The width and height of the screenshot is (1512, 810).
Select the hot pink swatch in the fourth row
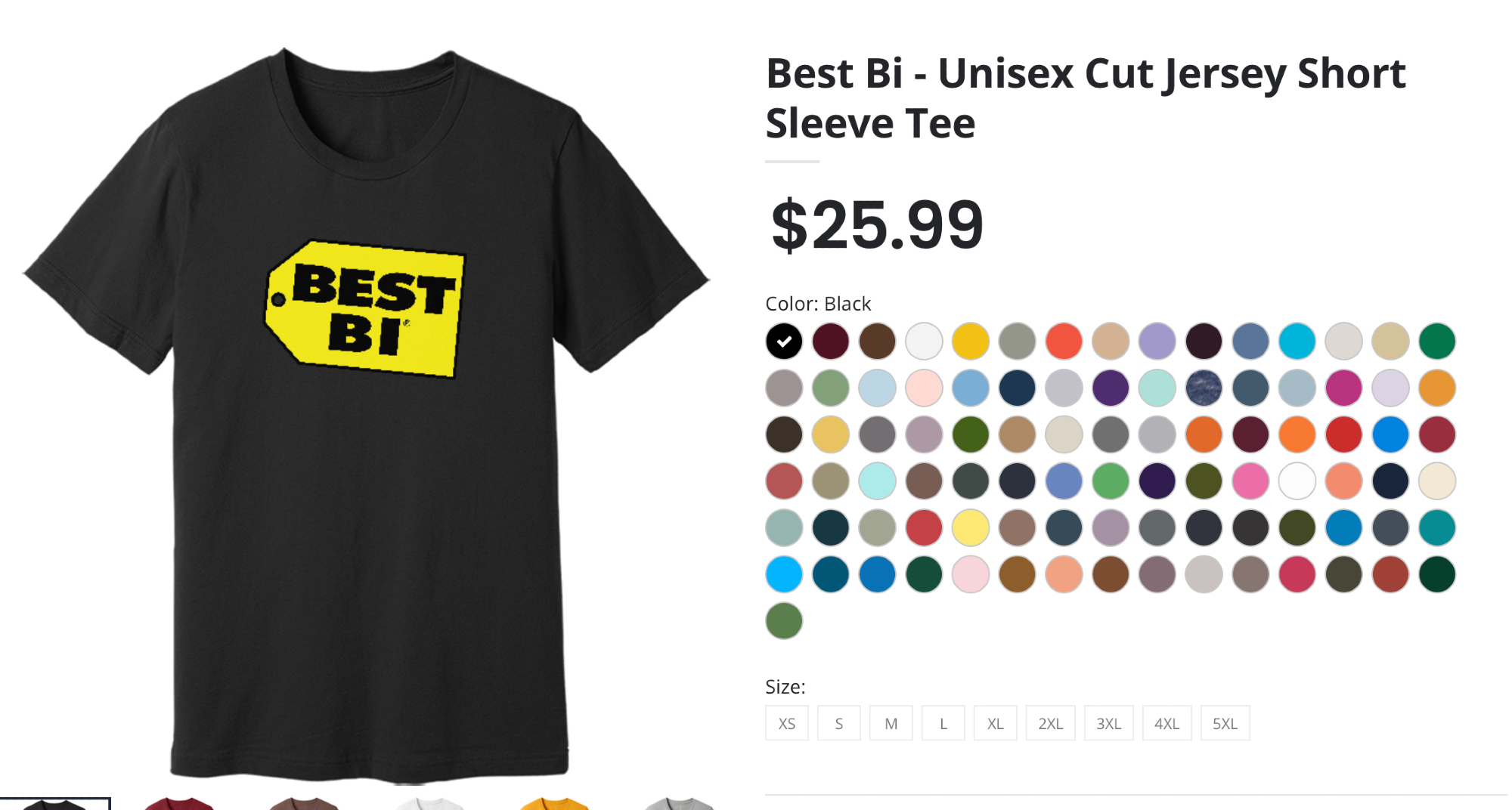click(x=1250, y=481)
